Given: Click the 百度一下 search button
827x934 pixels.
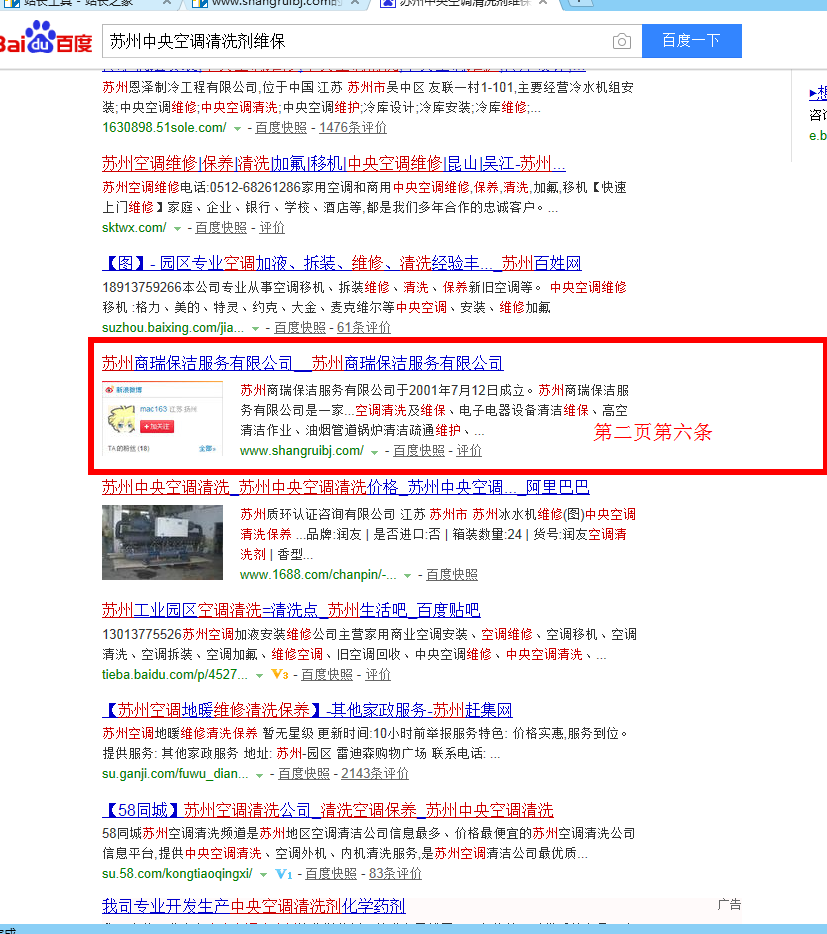Looking at the screenshot, I should pos(692,41).
